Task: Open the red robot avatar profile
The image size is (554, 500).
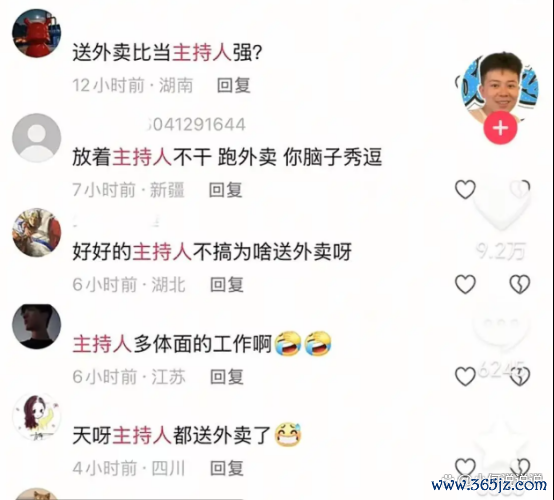Action: click(x=36, y=33)
